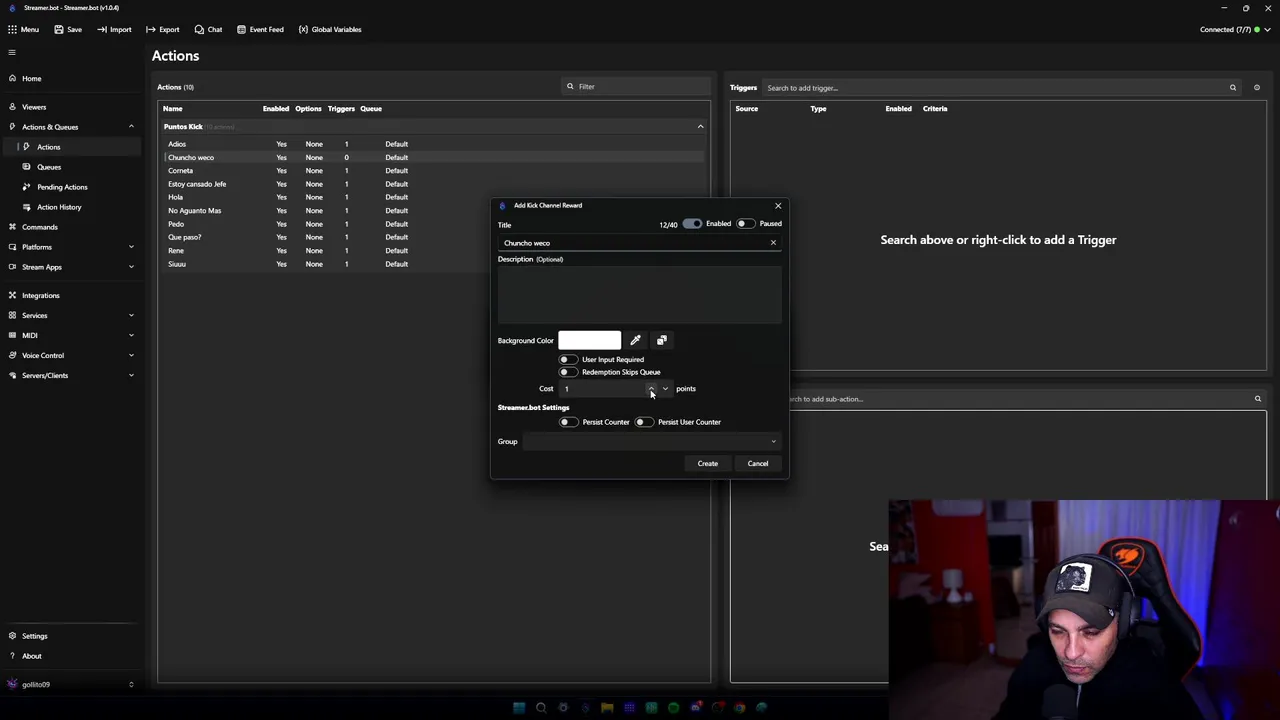Expand the Stream Apps sidebar section
Image resolution: width=1280 pixels, height=720 pixels.
70,267
